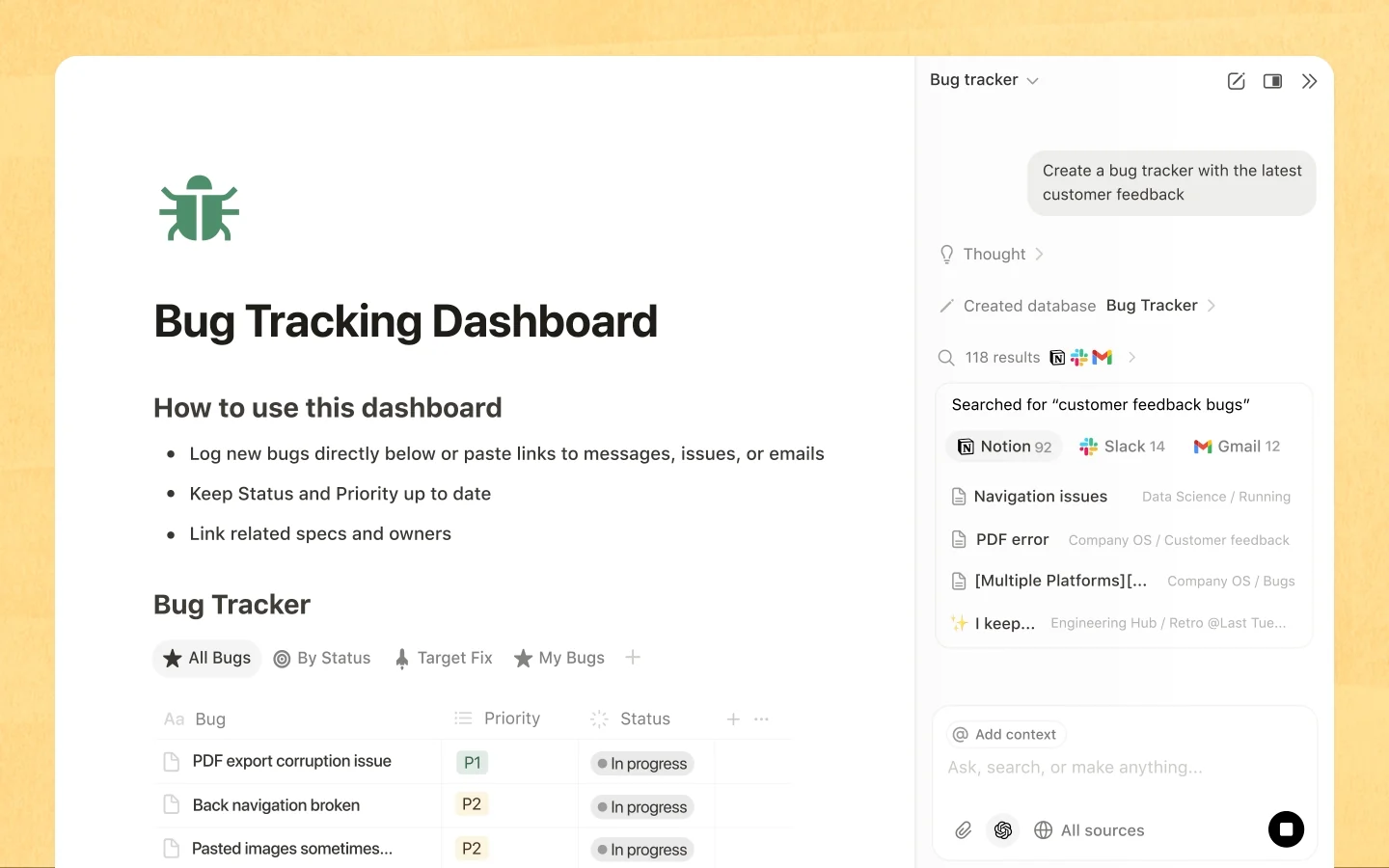Open the Bug tracker chat title dropdown
The height and width of the screenshot is (868, 1389).
pos(984,80)
